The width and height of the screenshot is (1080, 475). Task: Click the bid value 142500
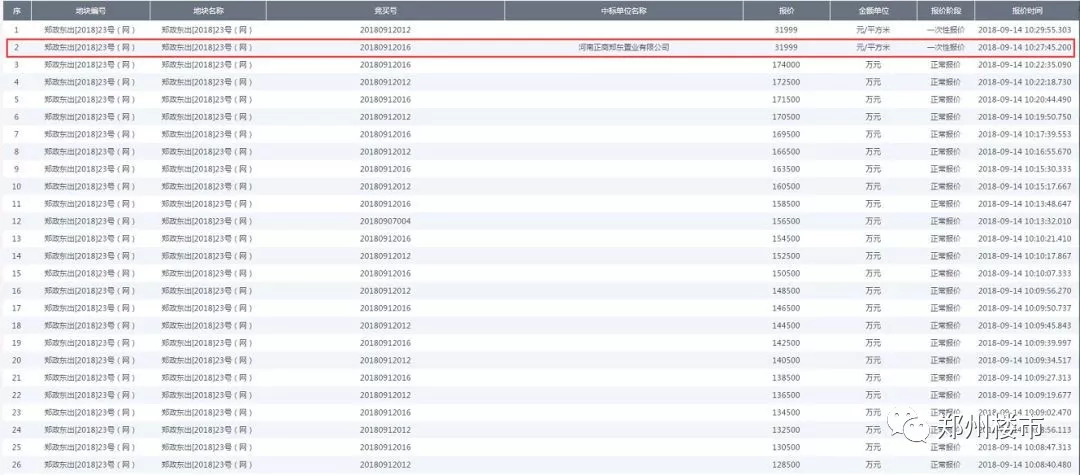[x=786, y=343]
